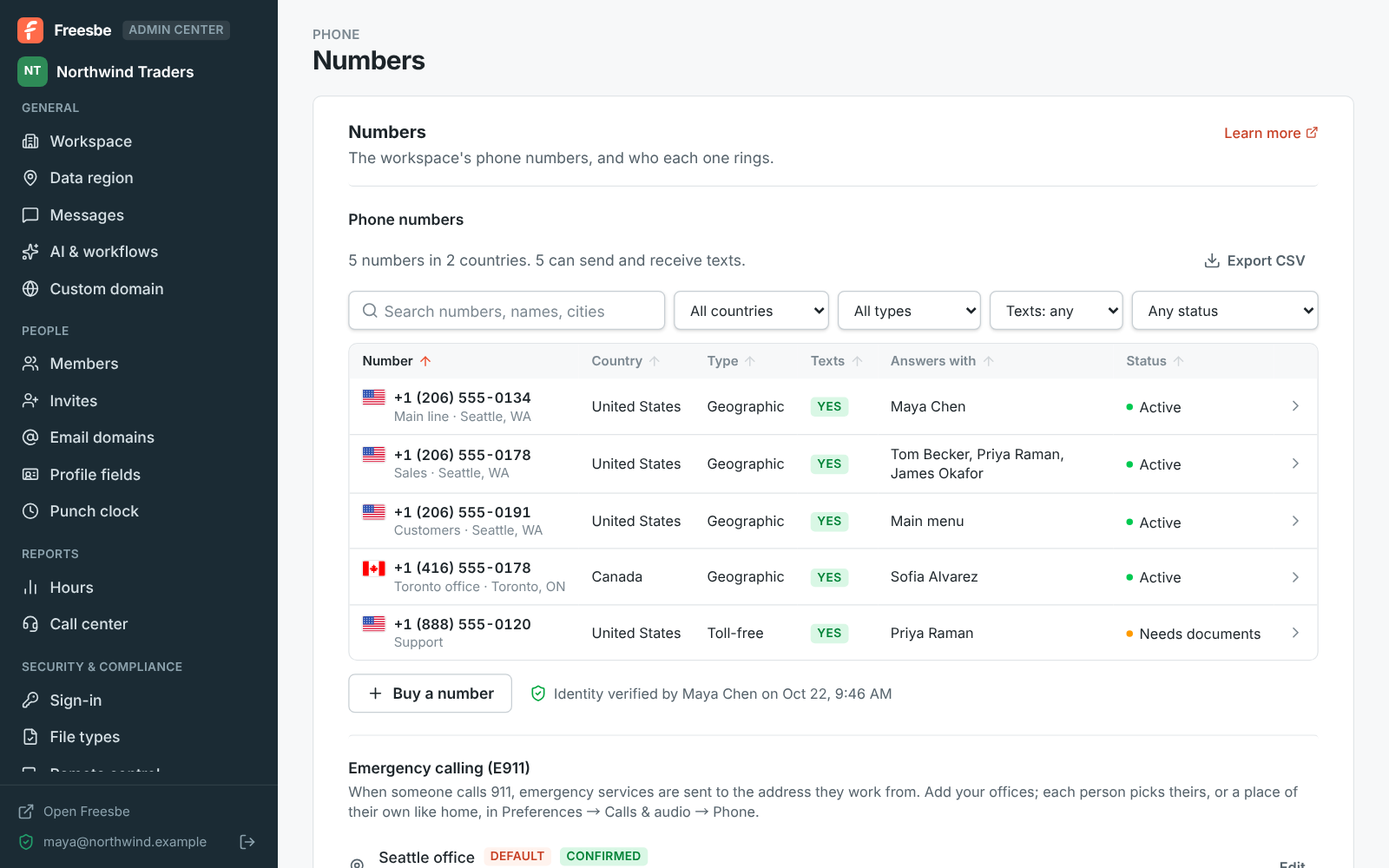The image size is (1389, 868).
Task: Expand the +1 (206) 555-0134 row chevron
Action: 1295,406
